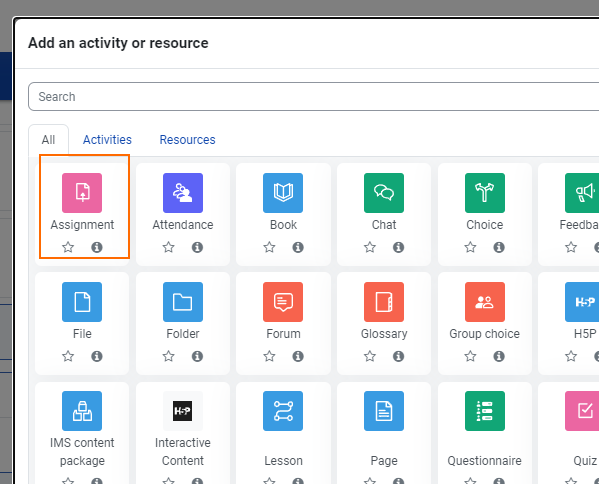Show info about Attendance
Image resolution: width=599 pixels, height=484 pixels.
[197, 247]
